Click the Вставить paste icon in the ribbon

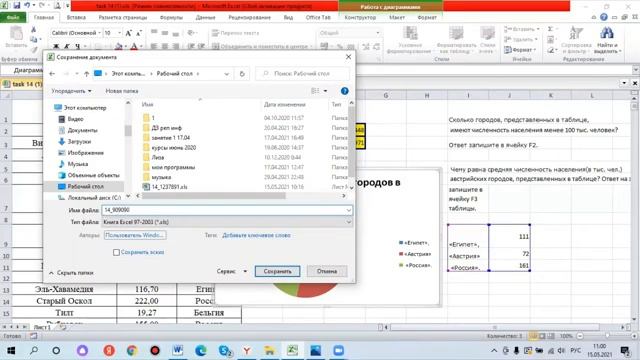point(16,38)
